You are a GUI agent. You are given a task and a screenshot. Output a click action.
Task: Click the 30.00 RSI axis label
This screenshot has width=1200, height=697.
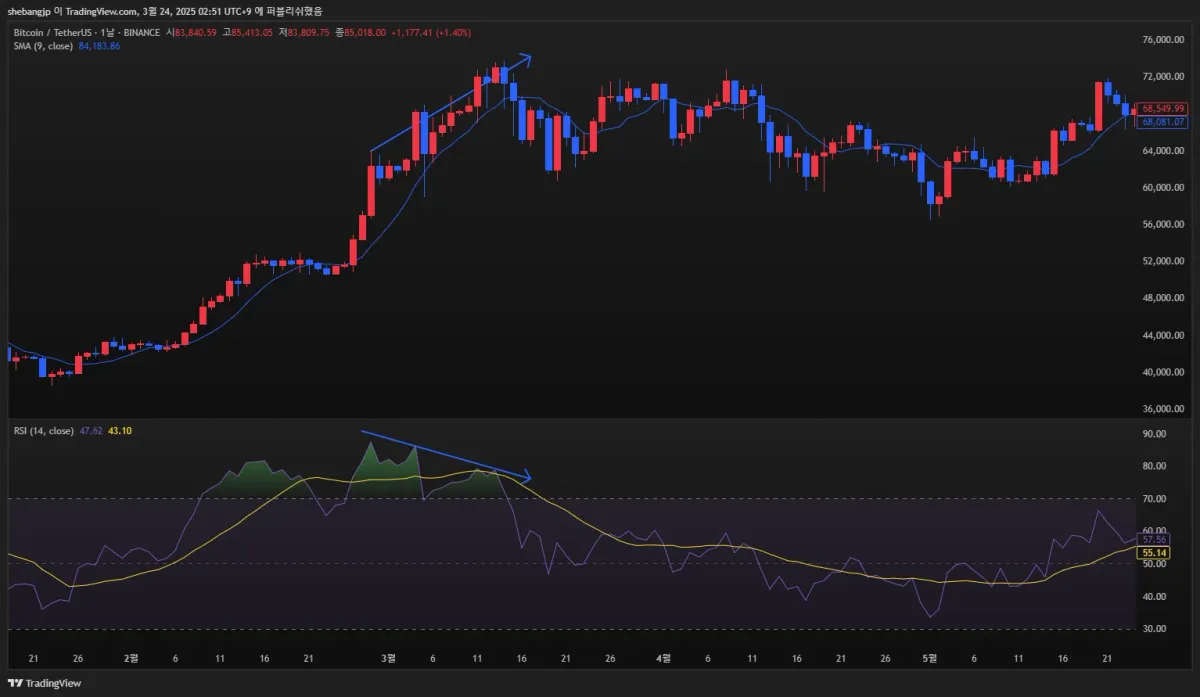1153,629
